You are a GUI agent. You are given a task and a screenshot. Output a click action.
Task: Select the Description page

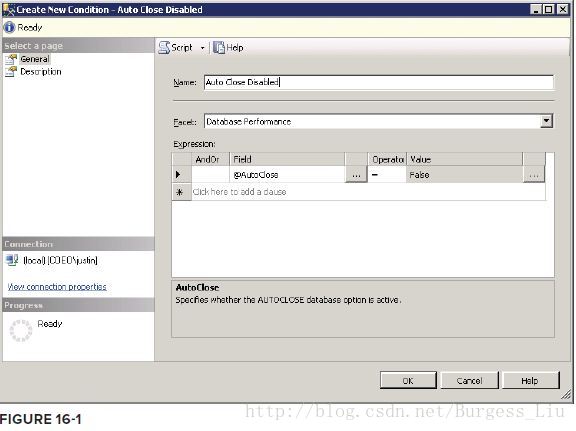tap(41, 72)
